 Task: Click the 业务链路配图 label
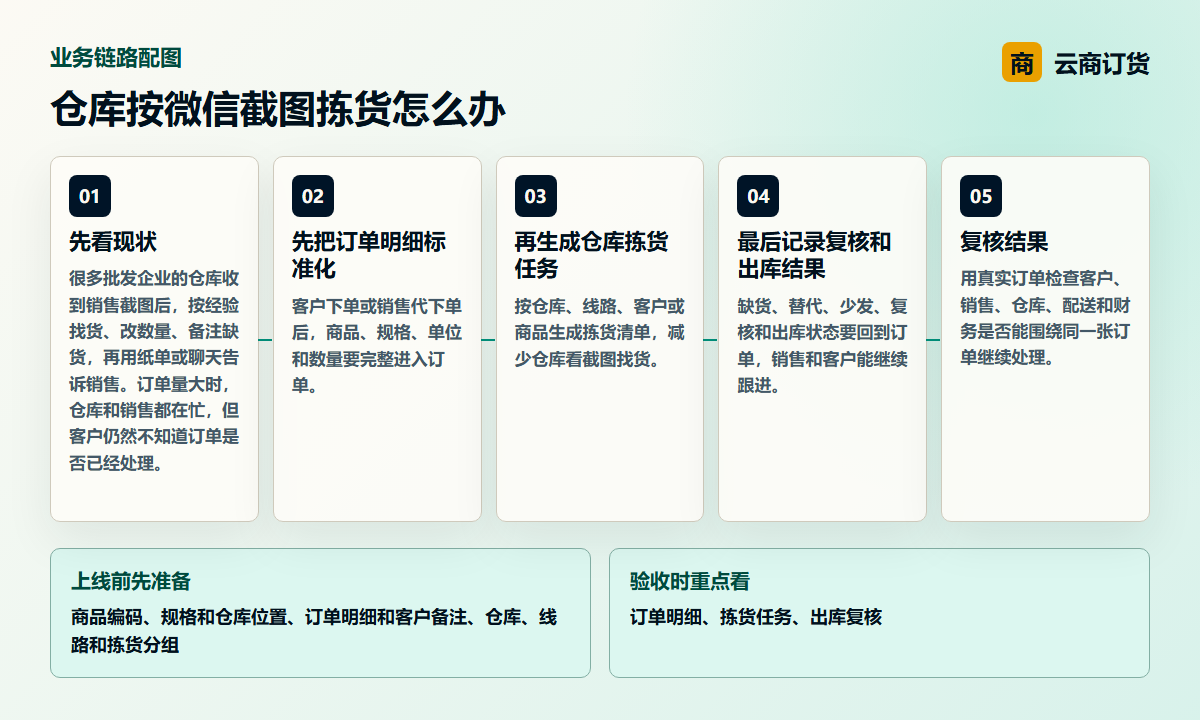click(116, 58)
